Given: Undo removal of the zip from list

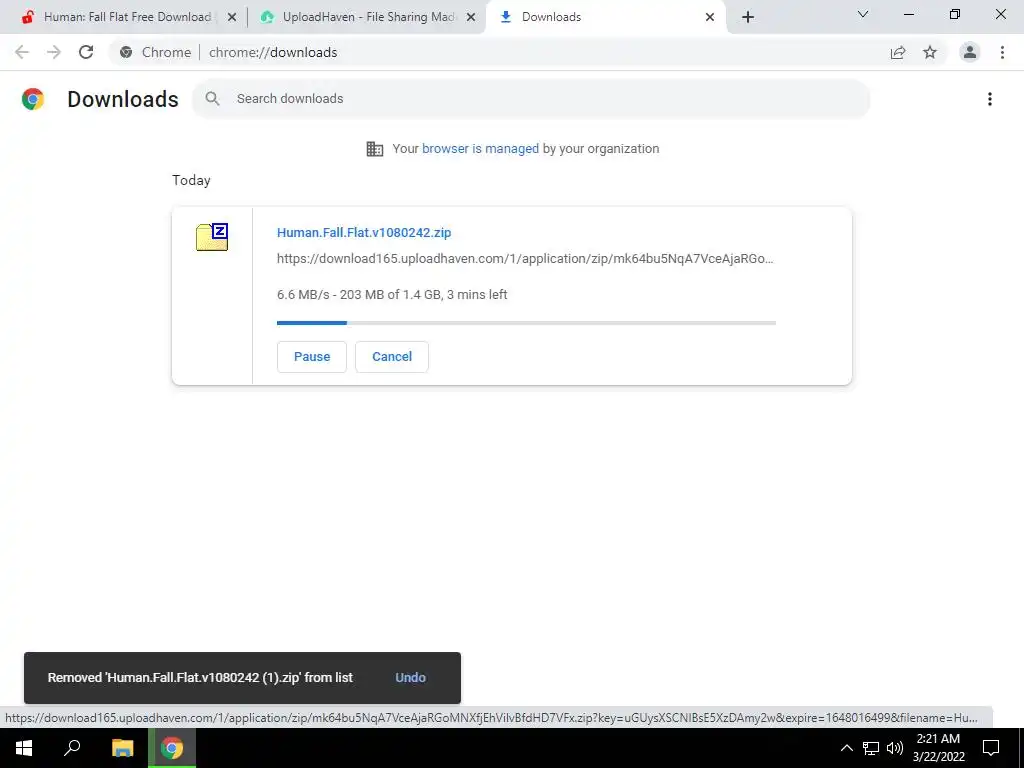Looking at the screenshot, I should (410, 678).
